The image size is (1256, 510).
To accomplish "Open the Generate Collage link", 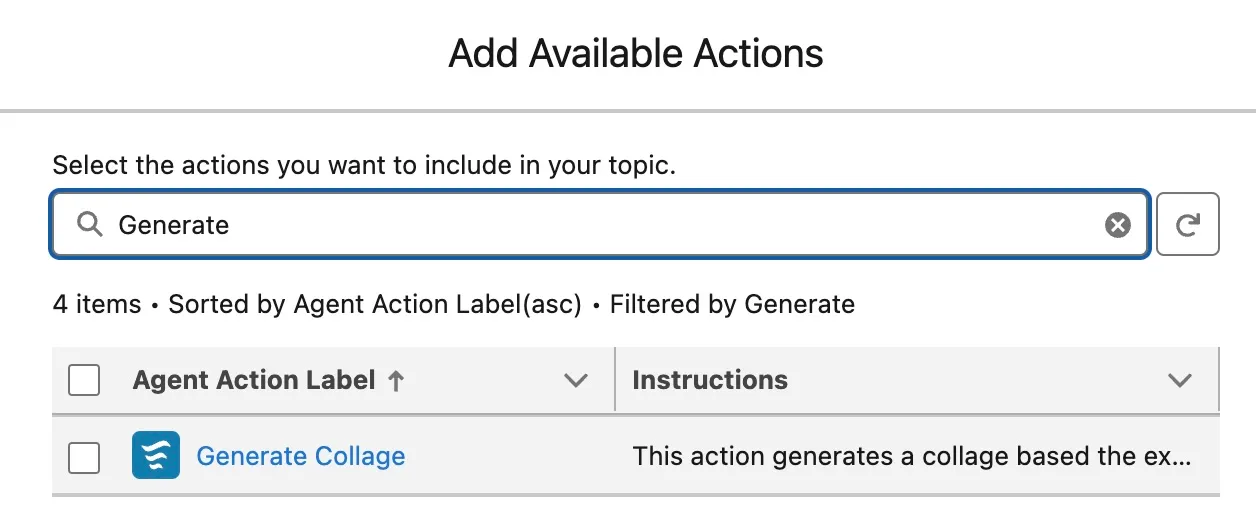I will (300, 456).
